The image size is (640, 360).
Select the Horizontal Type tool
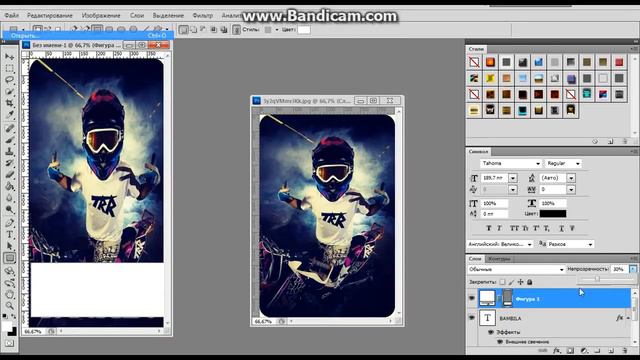point(9,235)
